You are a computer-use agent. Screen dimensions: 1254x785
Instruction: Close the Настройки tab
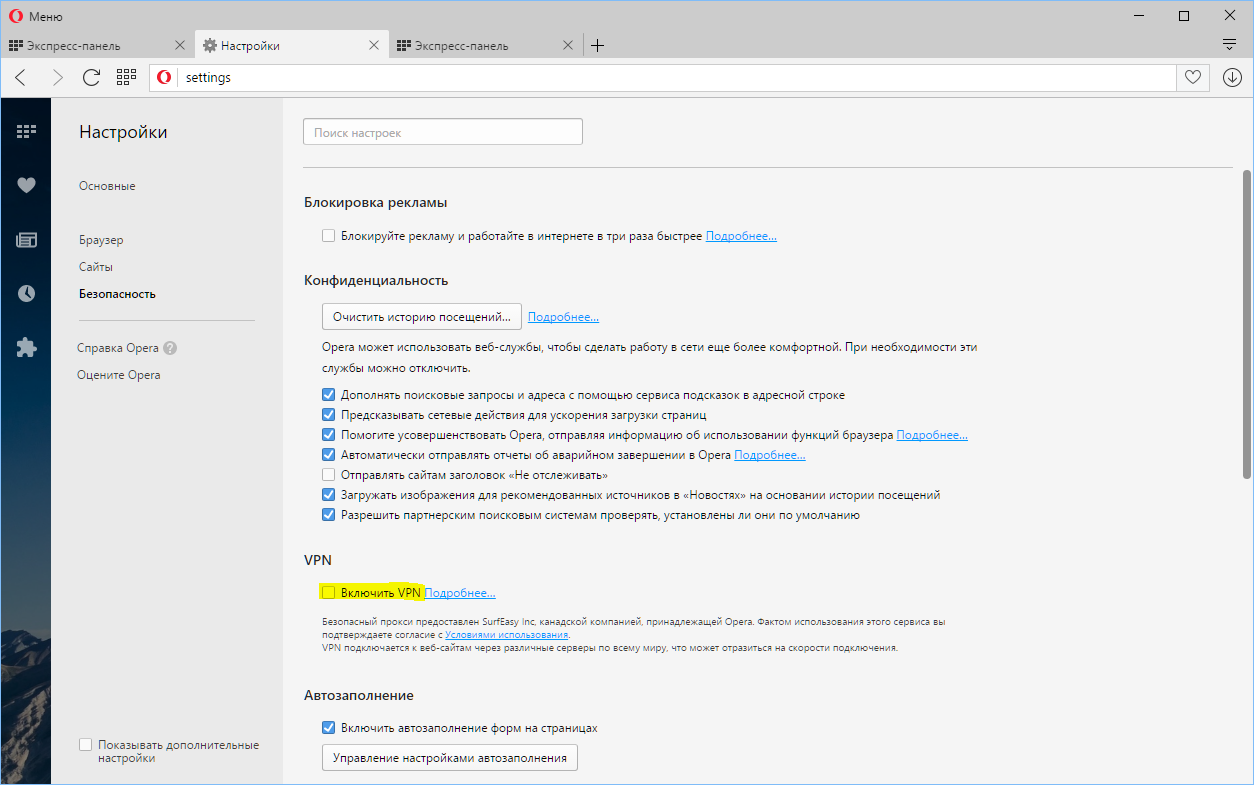point(374,45)
